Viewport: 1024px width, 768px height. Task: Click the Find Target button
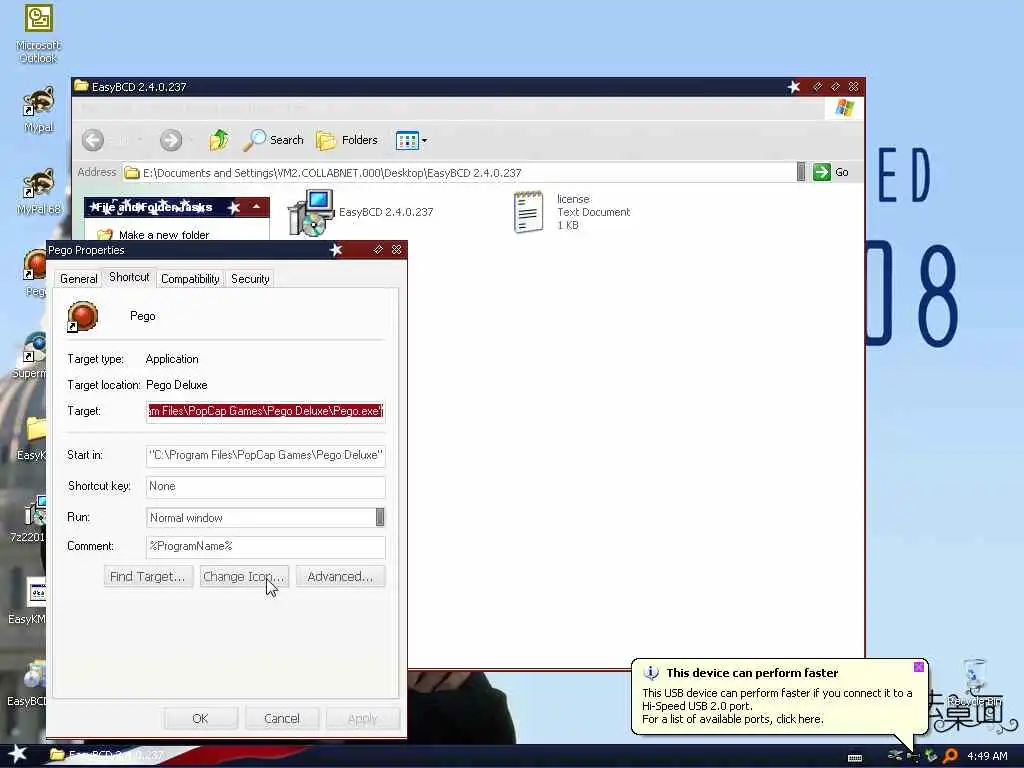pos(148,577)
